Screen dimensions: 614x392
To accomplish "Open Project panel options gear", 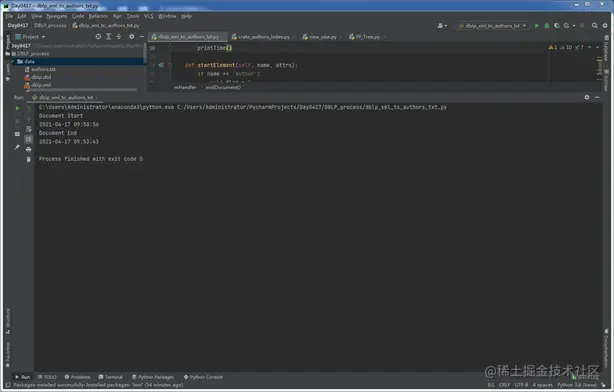I will click(x=132, y=36).
